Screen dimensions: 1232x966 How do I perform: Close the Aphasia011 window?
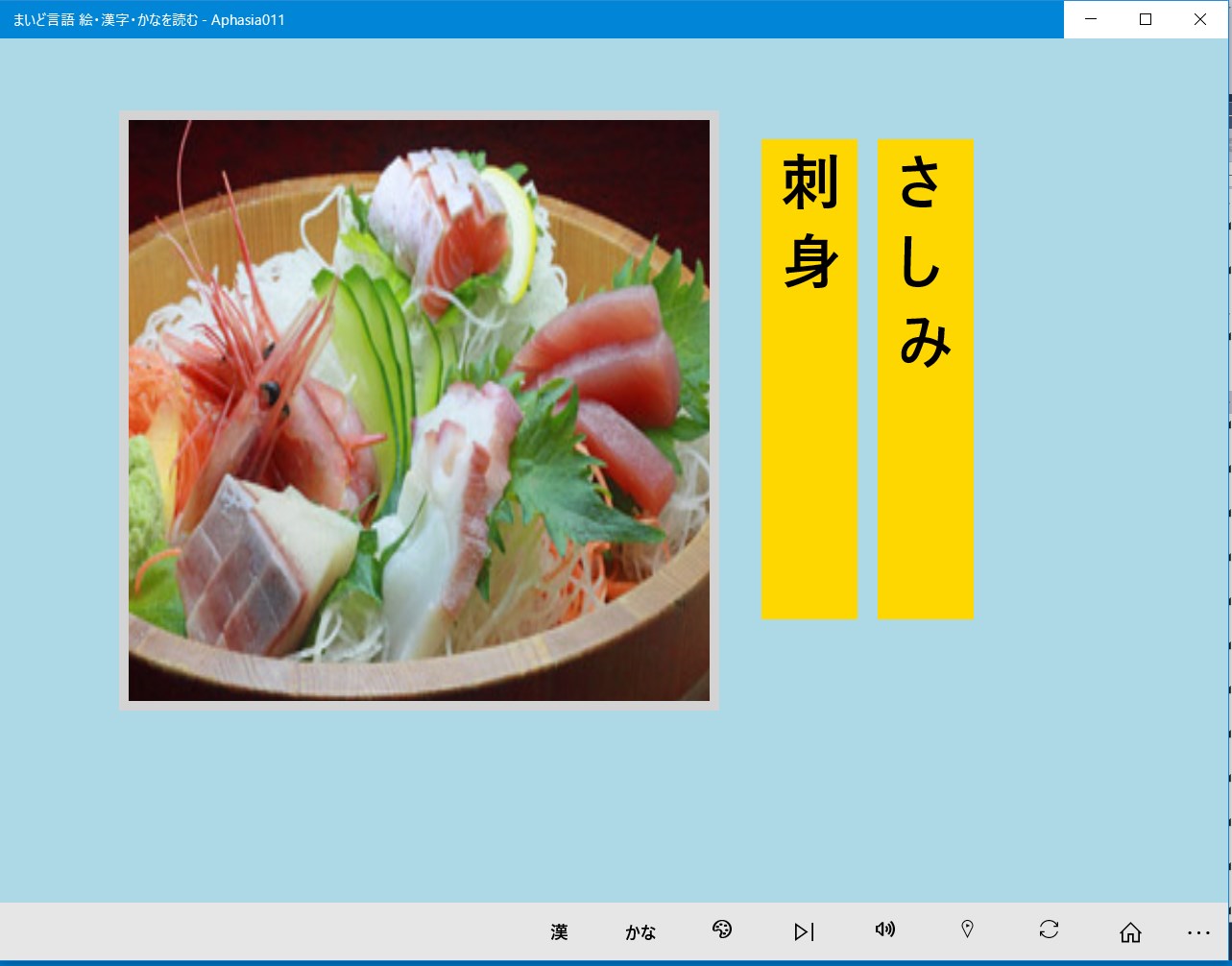pyautogui.click(x=1200, y=19)
